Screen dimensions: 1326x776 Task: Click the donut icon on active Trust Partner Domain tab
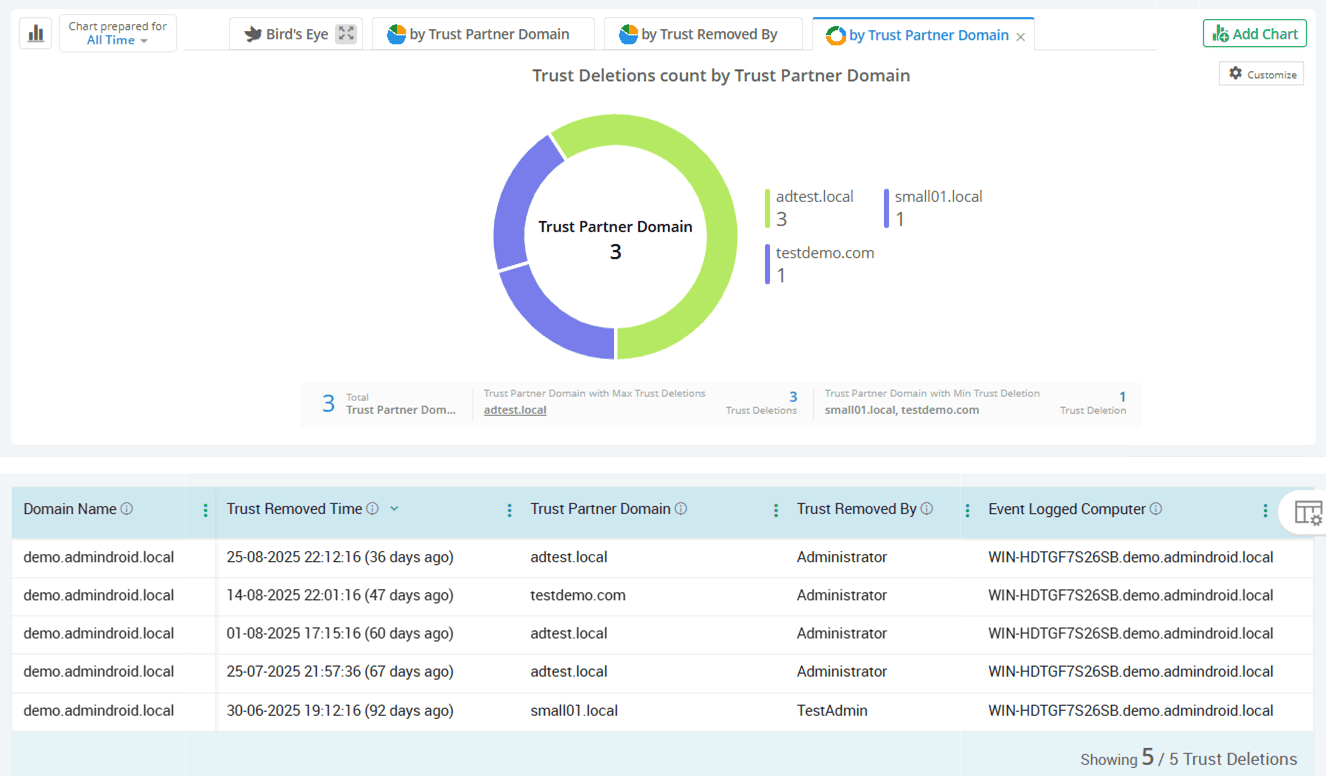(834, 34)
